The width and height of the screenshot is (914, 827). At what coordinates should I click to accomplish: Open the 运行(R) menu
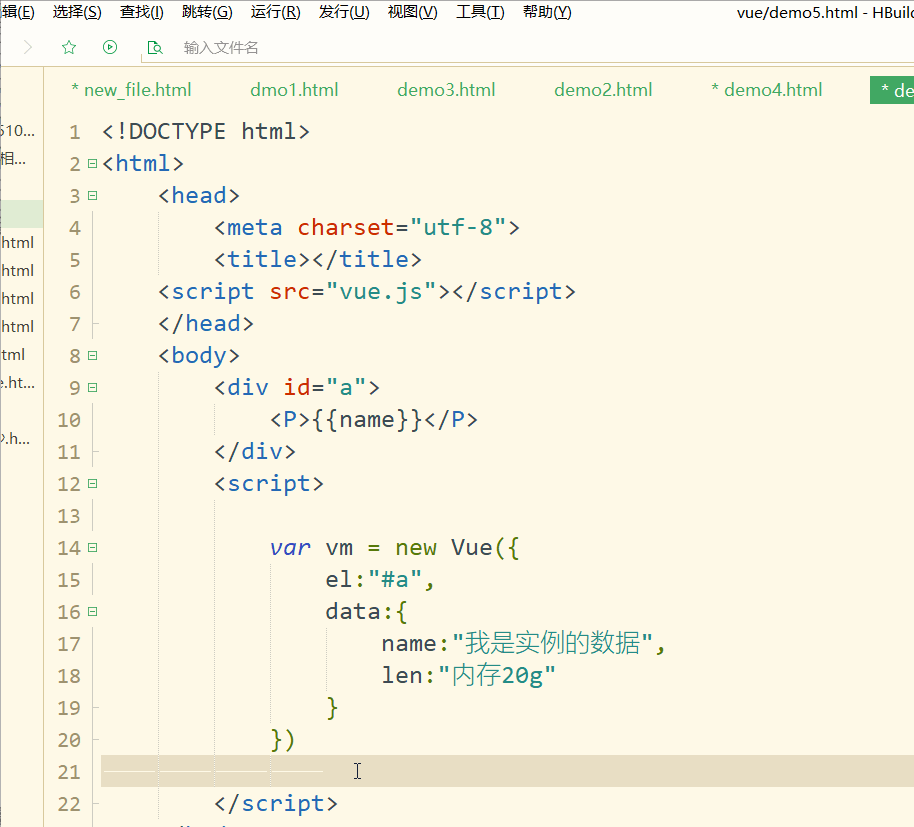click(276, 12)
